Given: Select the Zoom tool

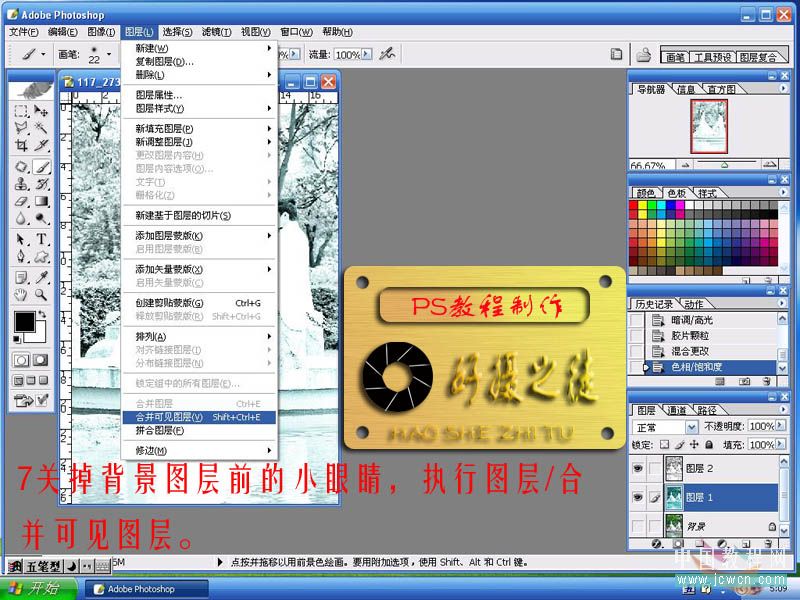Looking at the screenshot, I should (41, 294).
